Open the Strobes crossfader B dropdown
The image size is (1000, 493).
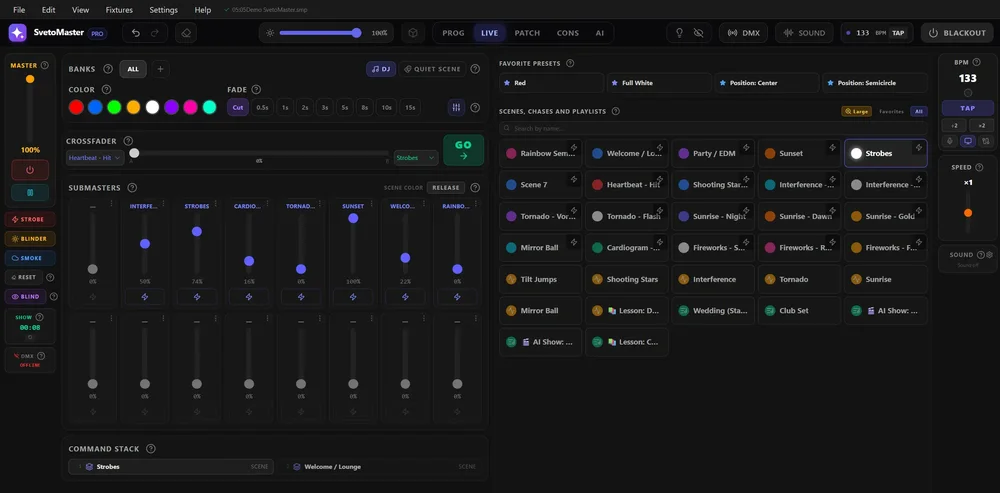(x=416, y=158)
